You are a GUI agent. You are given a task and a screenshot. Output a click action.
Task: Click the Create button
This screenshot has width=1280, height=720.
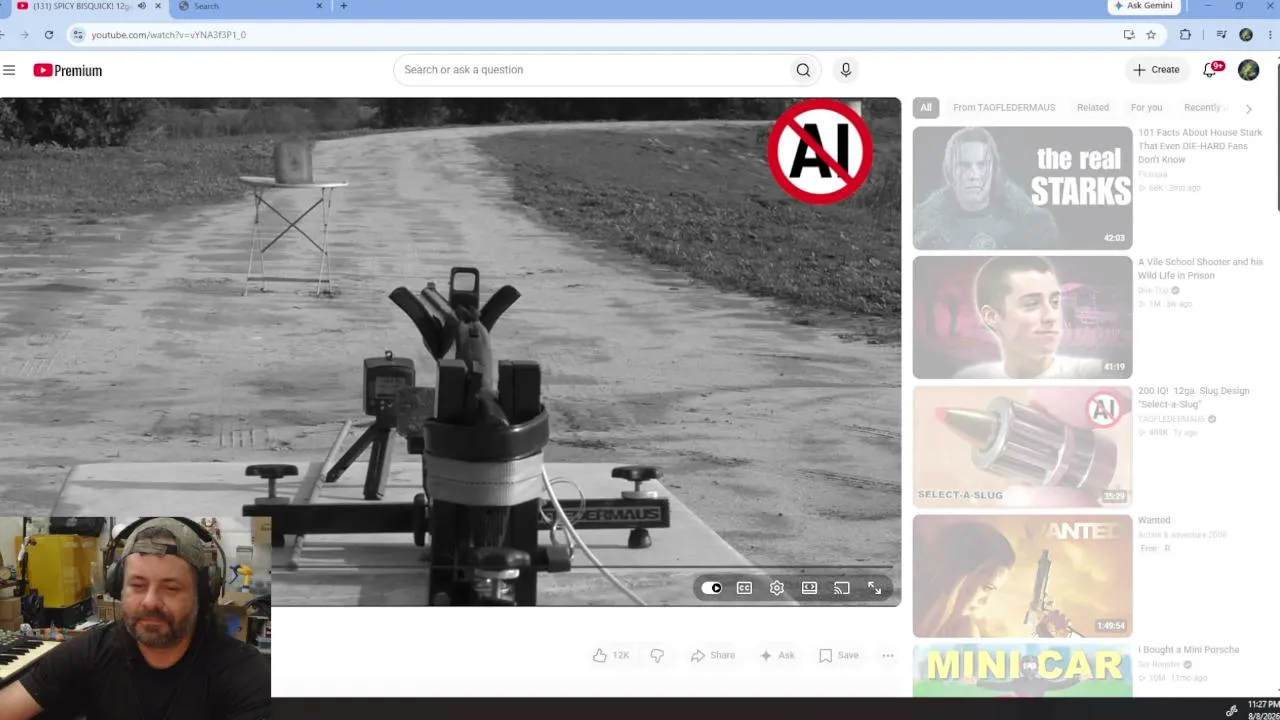point(1156,70)
